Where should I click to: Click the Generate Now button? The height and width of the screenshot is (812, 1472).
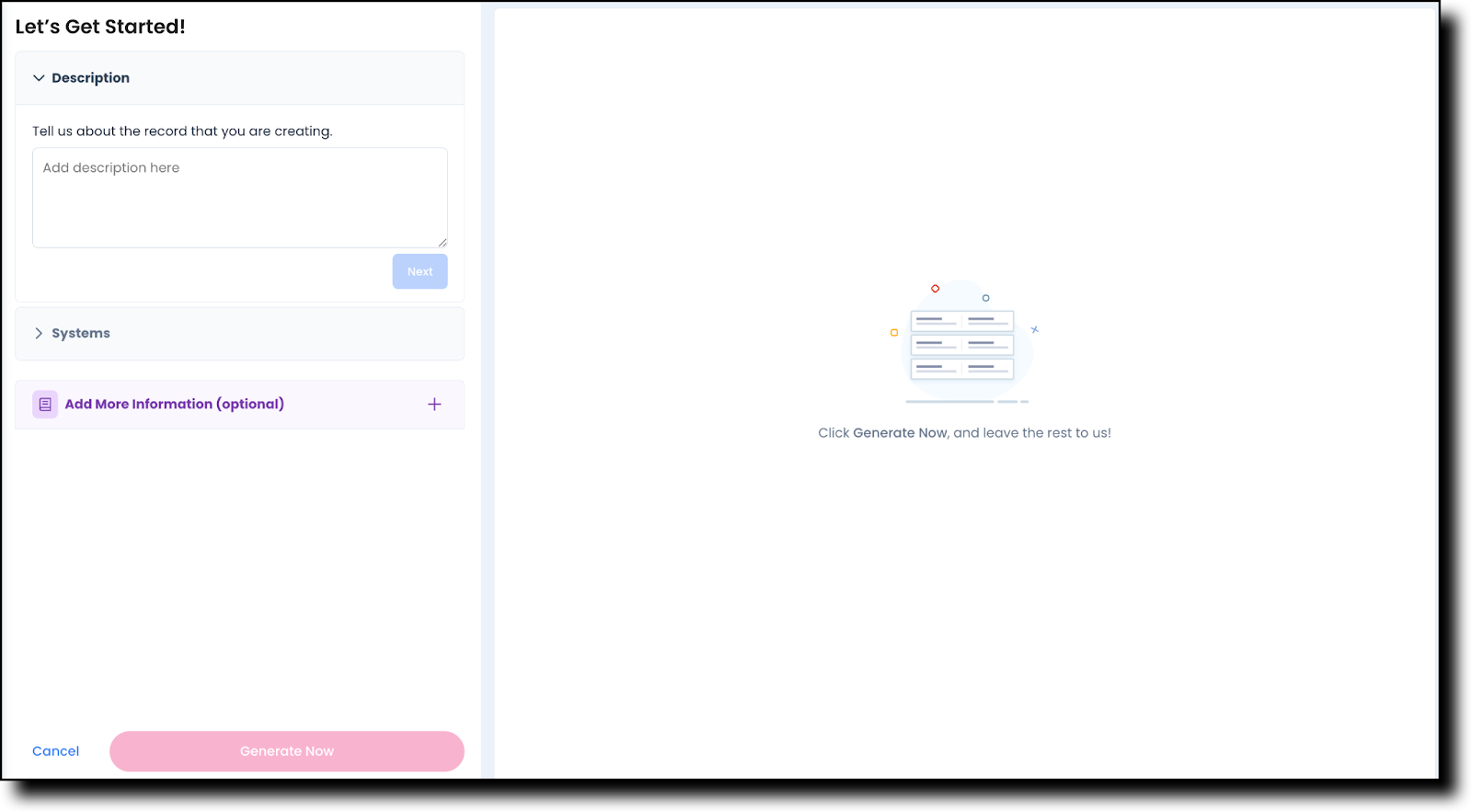pyautogui.click(x=287, y=751)
